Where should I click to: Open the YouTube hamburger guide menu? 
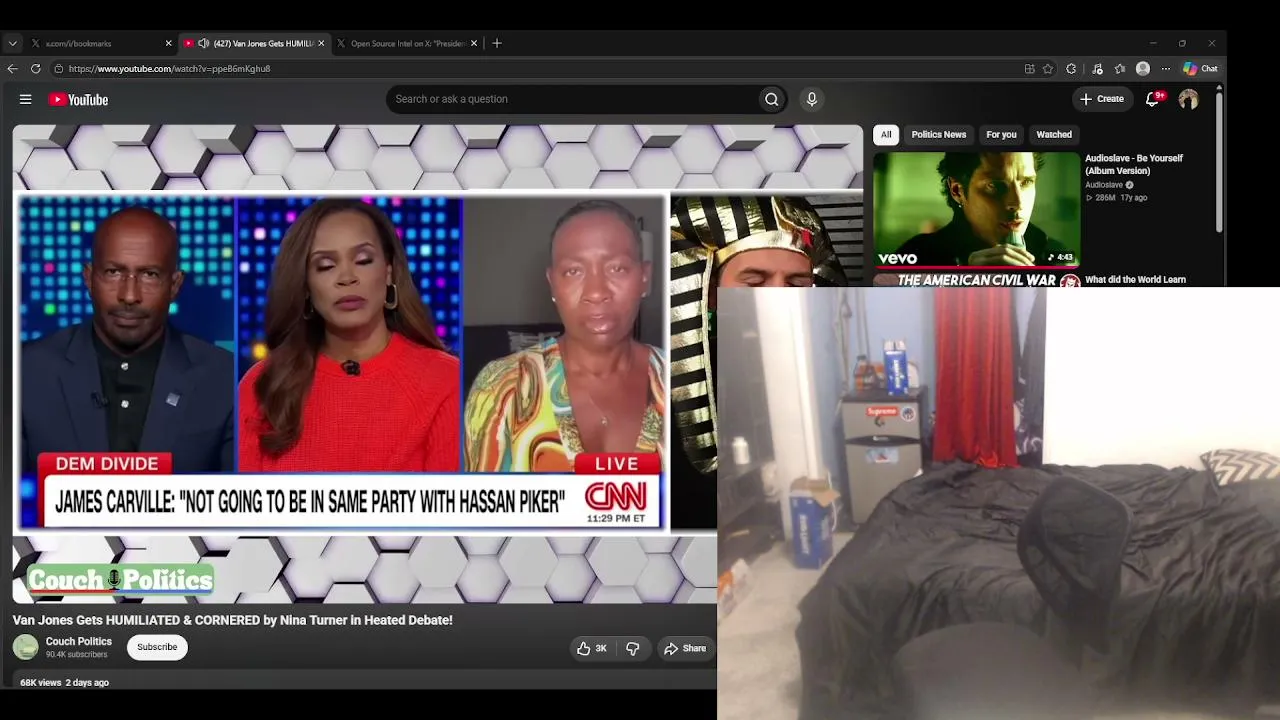coord(26,99)
